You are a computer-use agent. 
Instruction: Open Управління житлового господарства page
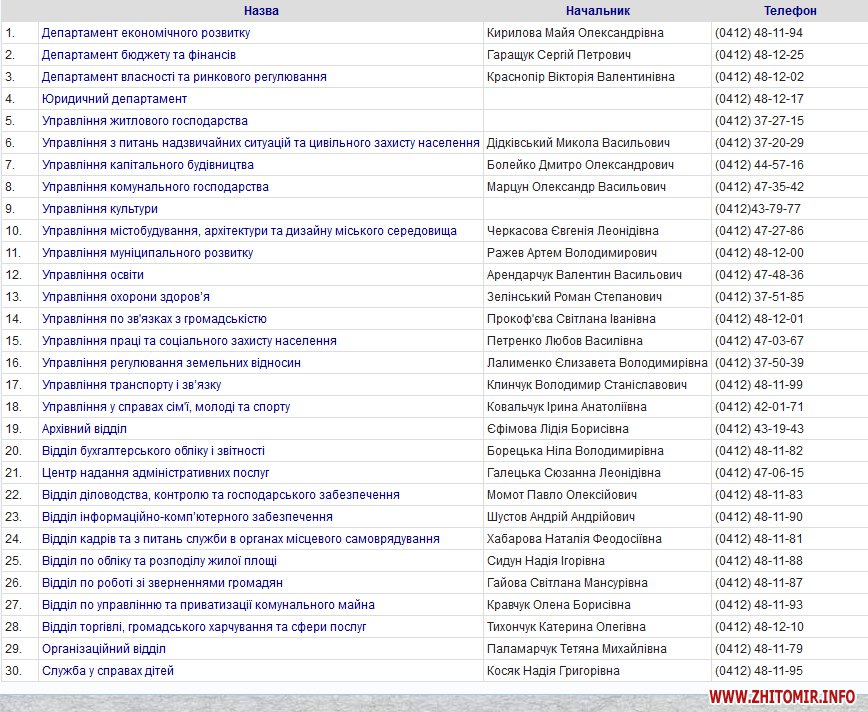(144, 121)
